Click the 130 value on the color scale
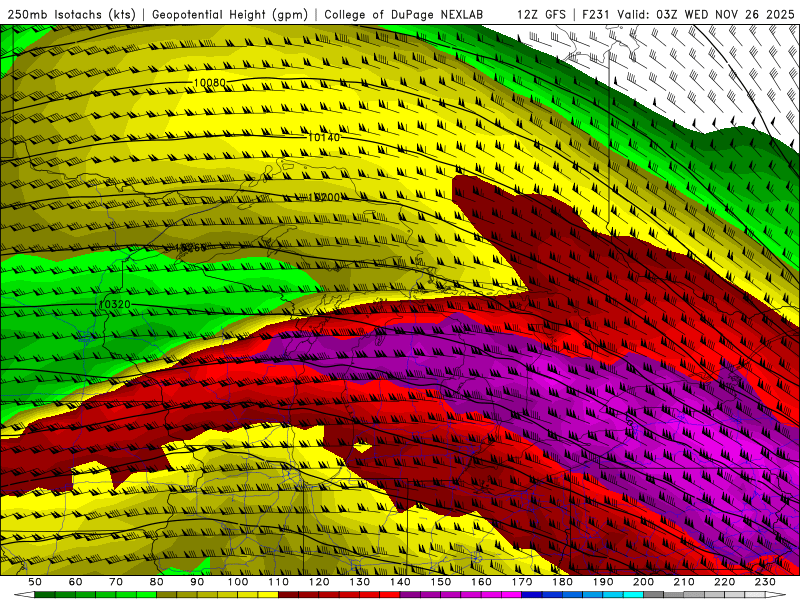Image resolution: width=800 pixels, height=600 pixels. tap(359, 582)
